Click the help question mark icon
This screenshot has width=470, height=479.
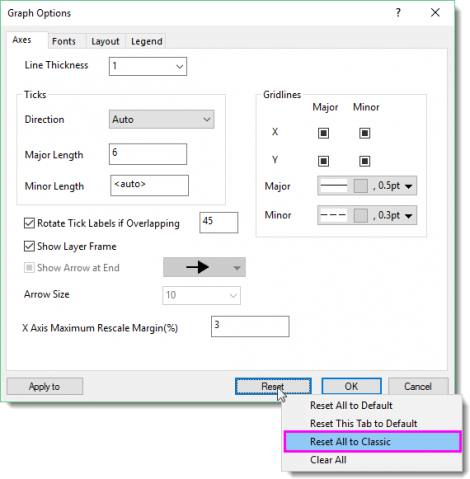pos(398,13)
